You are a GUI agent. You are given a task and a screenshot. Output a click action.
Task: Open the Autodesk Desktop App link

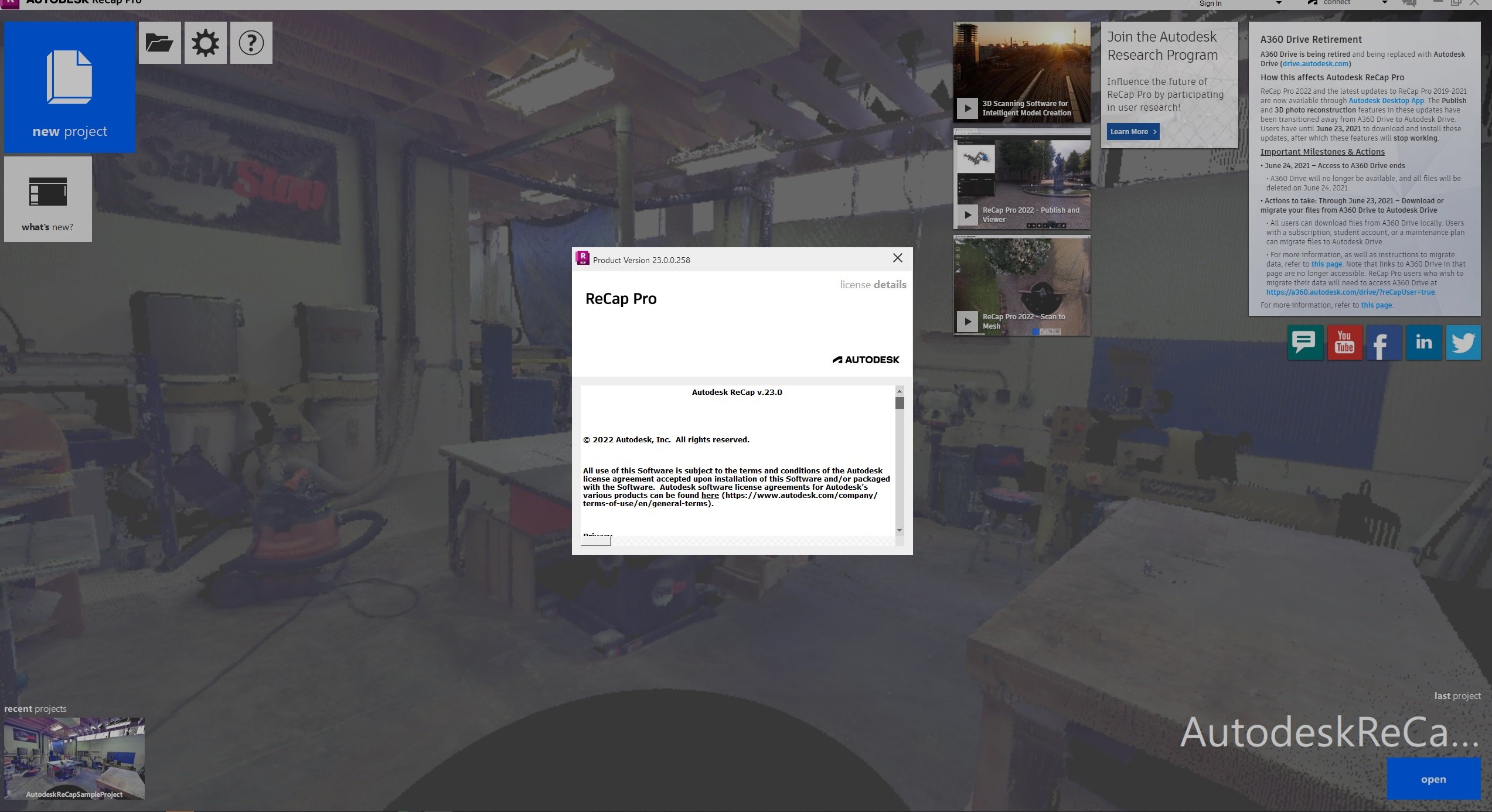coord(1386,101)
